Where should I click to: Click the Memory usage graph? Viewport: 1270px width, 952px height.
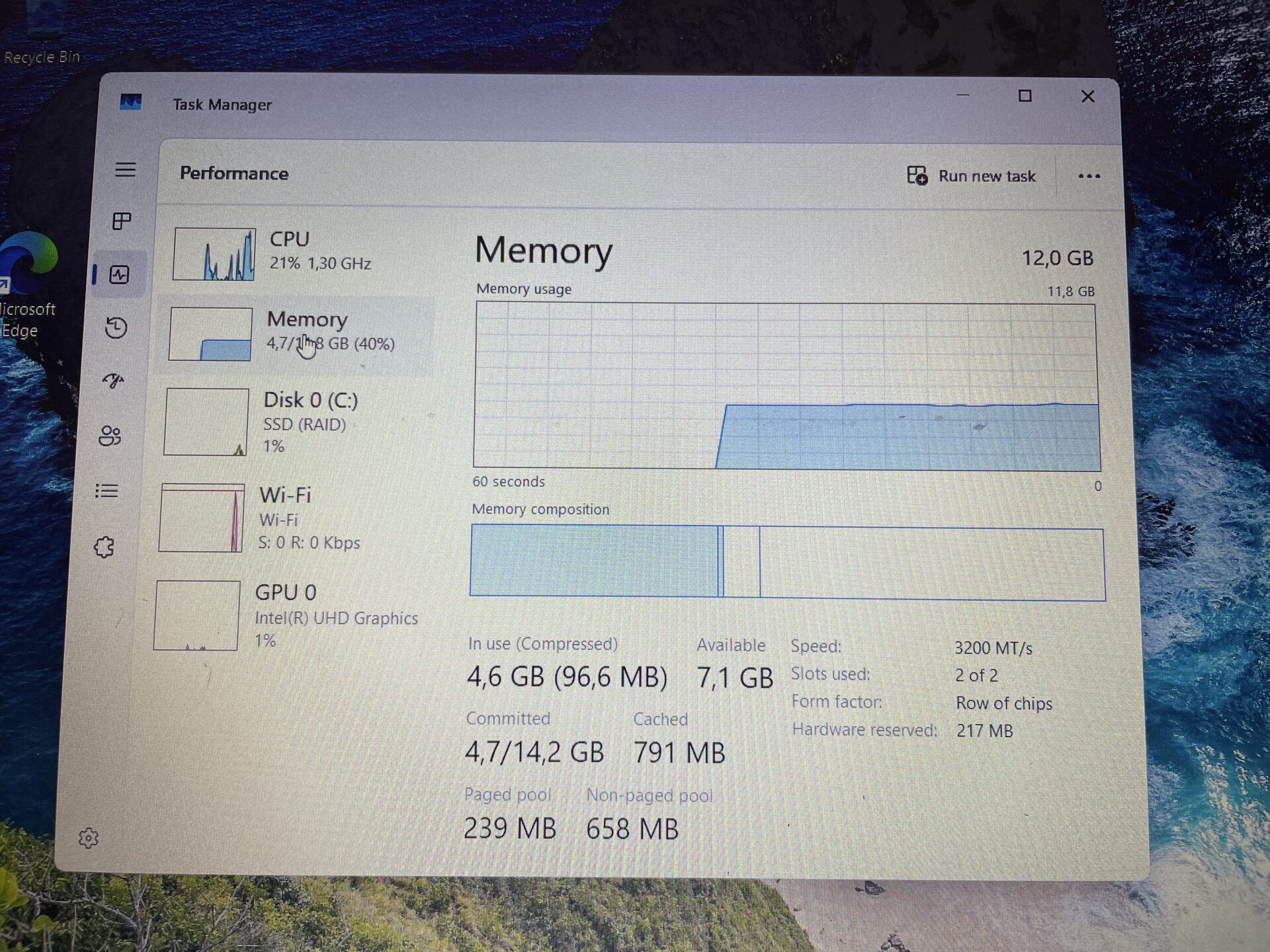(786, 387)
